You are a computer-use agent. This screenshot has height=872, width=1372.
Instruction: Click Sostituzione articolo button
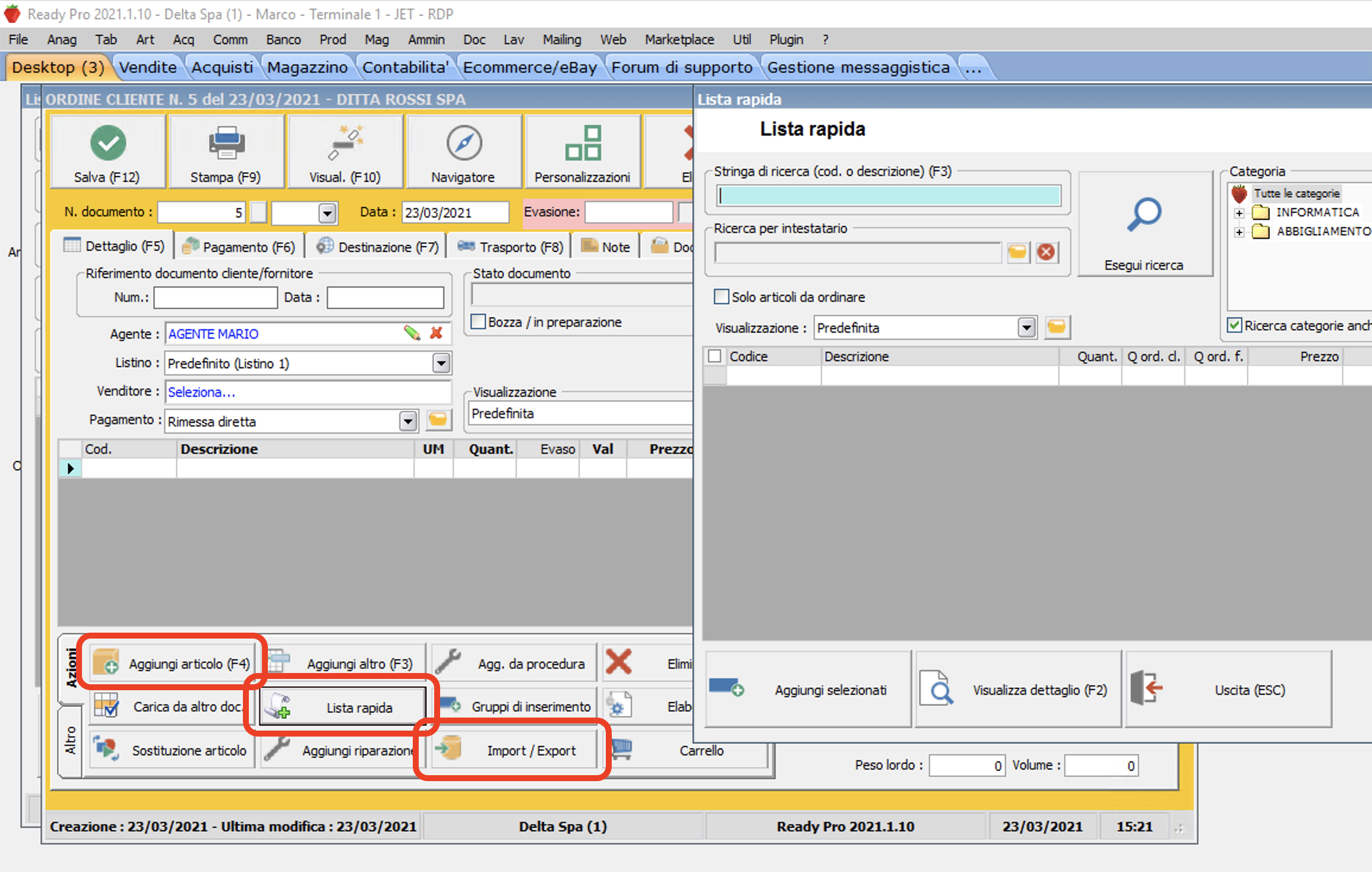(172, 750)
